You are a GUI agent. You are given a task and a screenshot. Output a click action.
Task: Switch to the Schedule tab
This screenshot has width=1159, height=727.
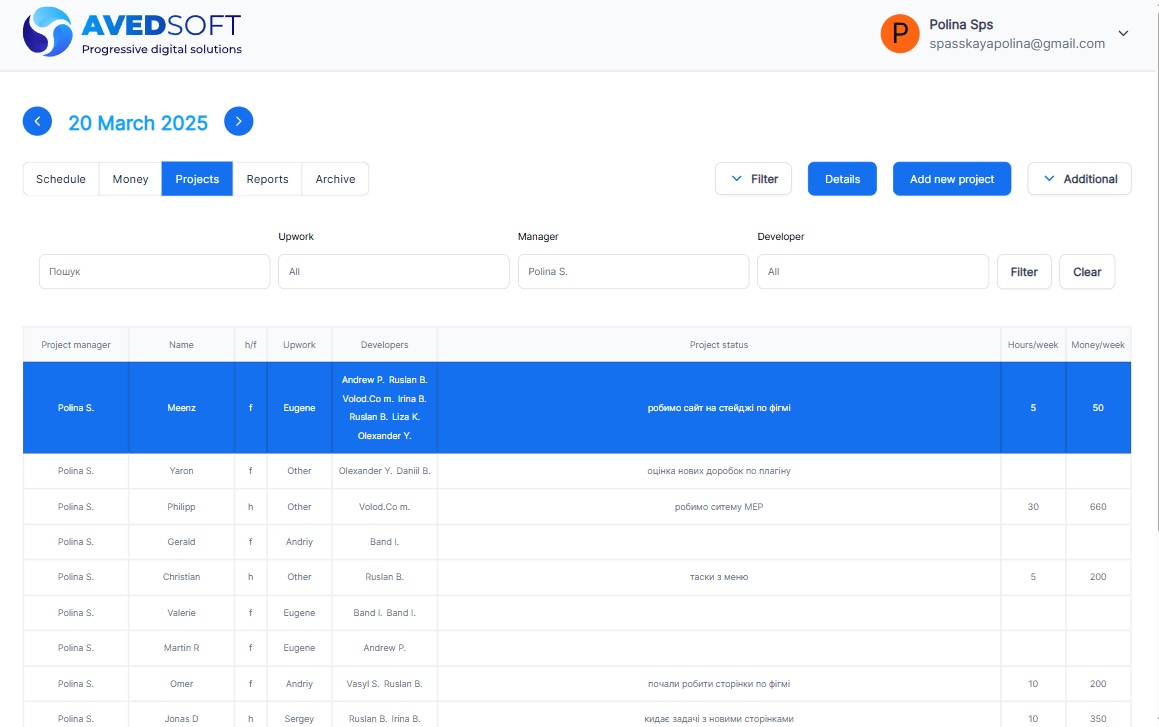coord(61,179)
